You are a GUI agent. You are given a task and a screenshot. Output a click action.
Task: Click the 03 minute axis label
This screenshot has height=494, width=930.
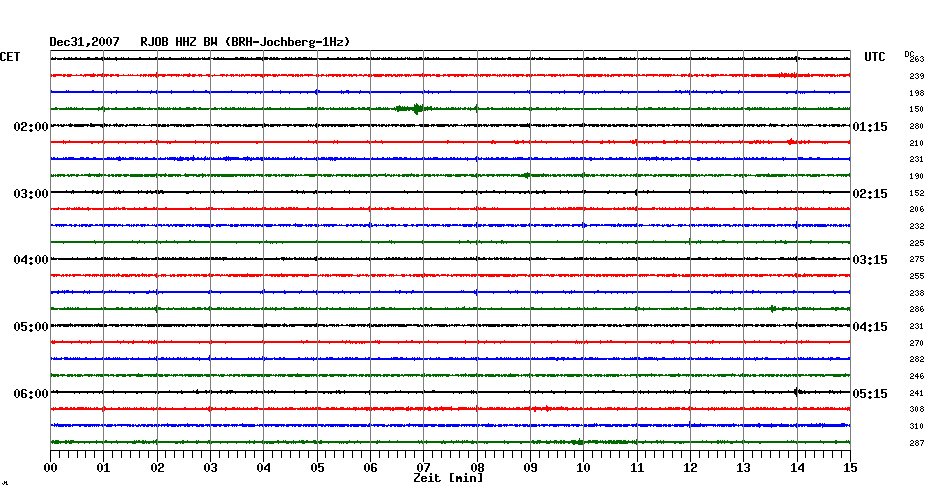pyautogui.click(x=211, y=468)
